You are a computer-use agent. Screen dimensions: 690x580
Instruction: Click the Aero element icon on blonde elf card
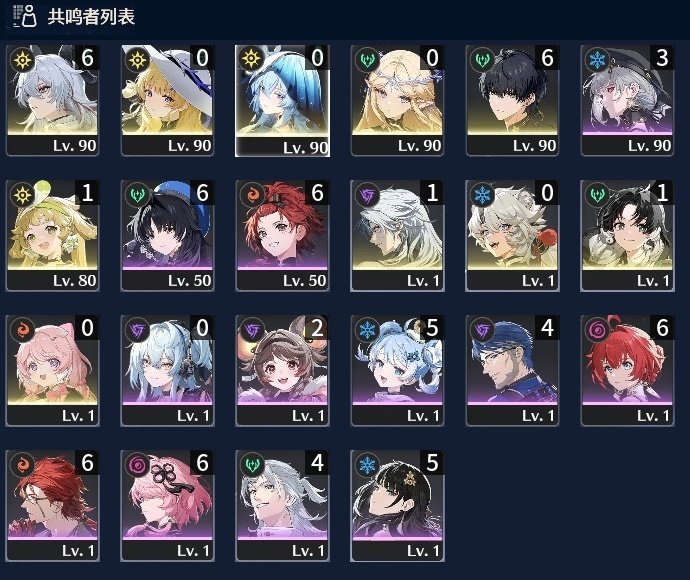tap(367, 59)
